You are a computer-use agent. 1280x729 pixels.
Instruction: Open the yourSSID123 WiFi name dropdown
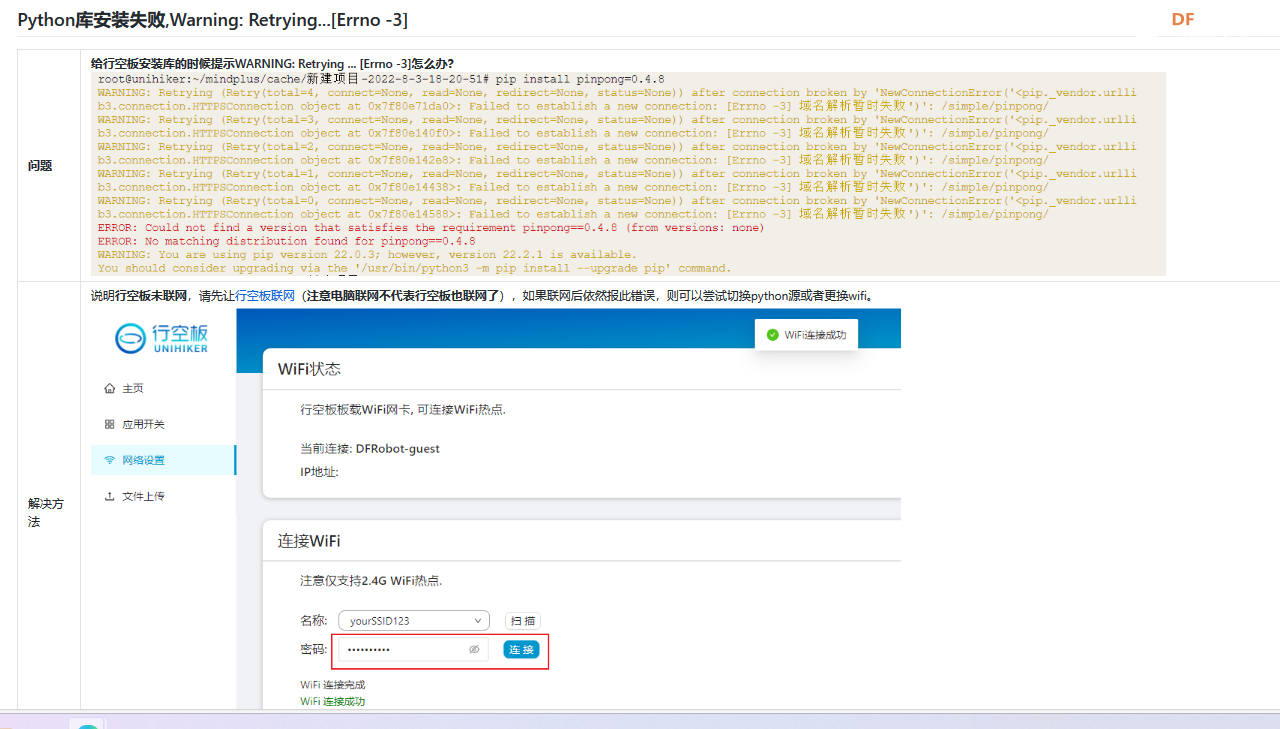[414, 621]
